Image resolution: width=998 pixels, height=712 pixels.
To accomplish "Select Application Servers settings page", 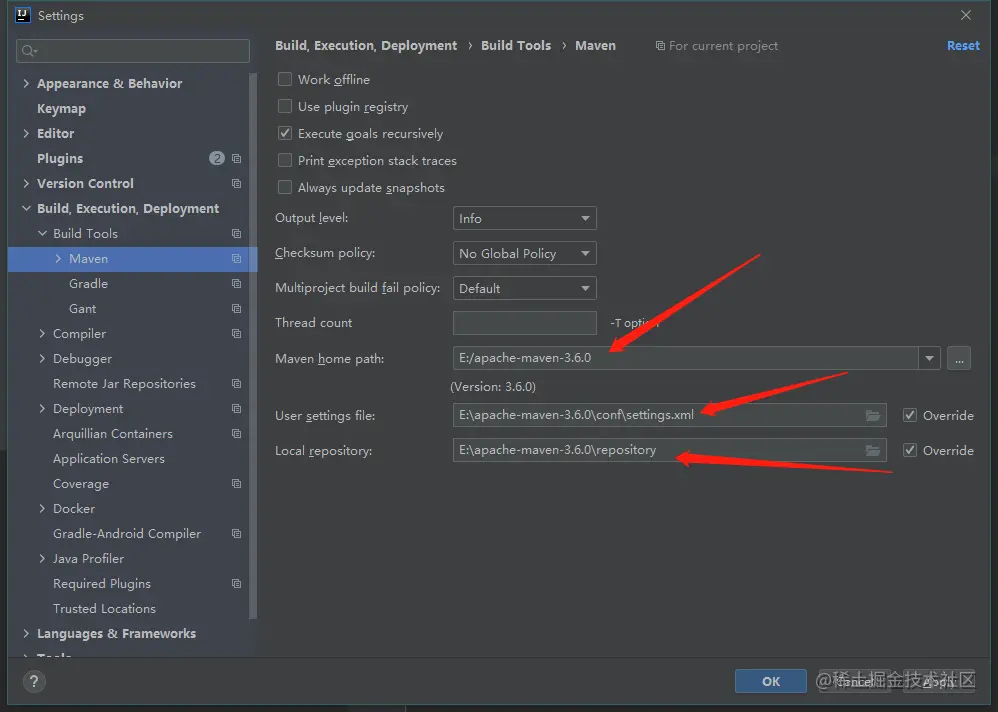I will click(109, 459).
